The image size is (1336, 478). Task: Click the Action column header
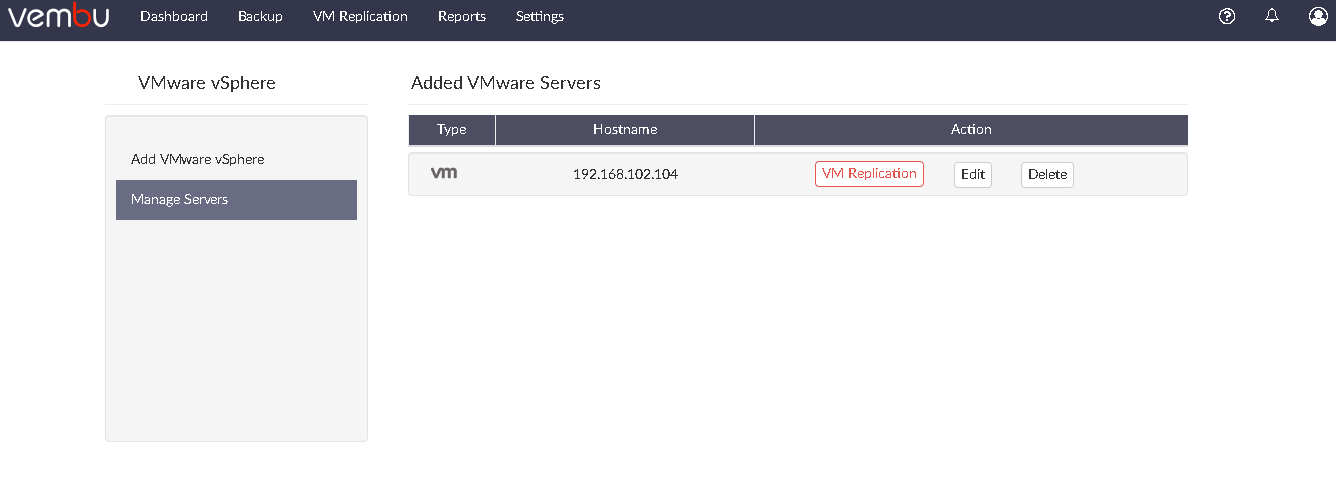pos(971,130)
